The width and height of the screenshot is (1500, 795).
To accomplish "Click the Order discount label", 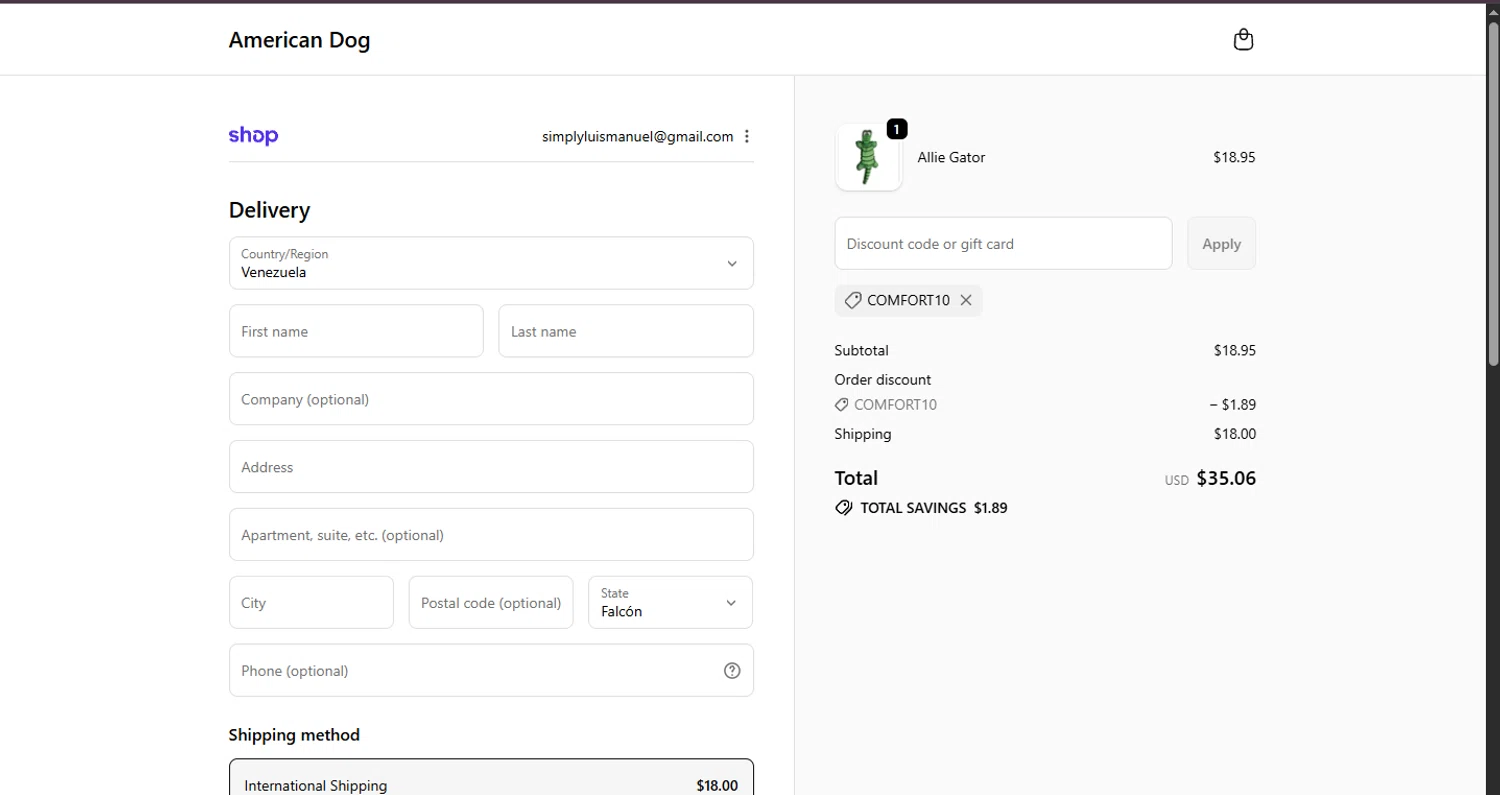I will tap(883, 380).
